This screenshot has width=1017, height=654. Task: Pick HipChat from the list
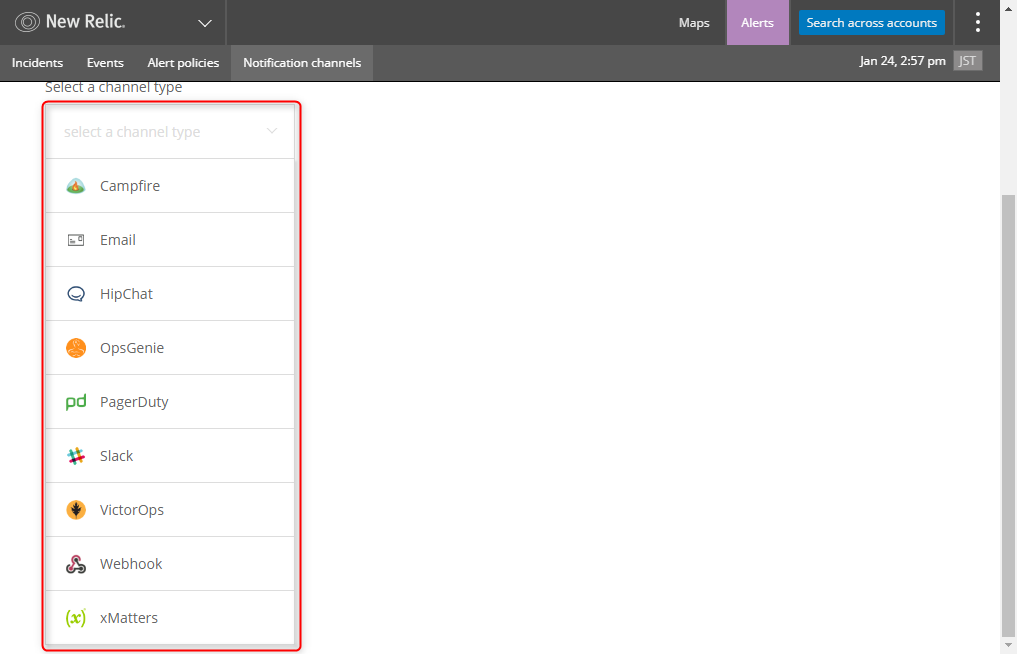point(170,294)
